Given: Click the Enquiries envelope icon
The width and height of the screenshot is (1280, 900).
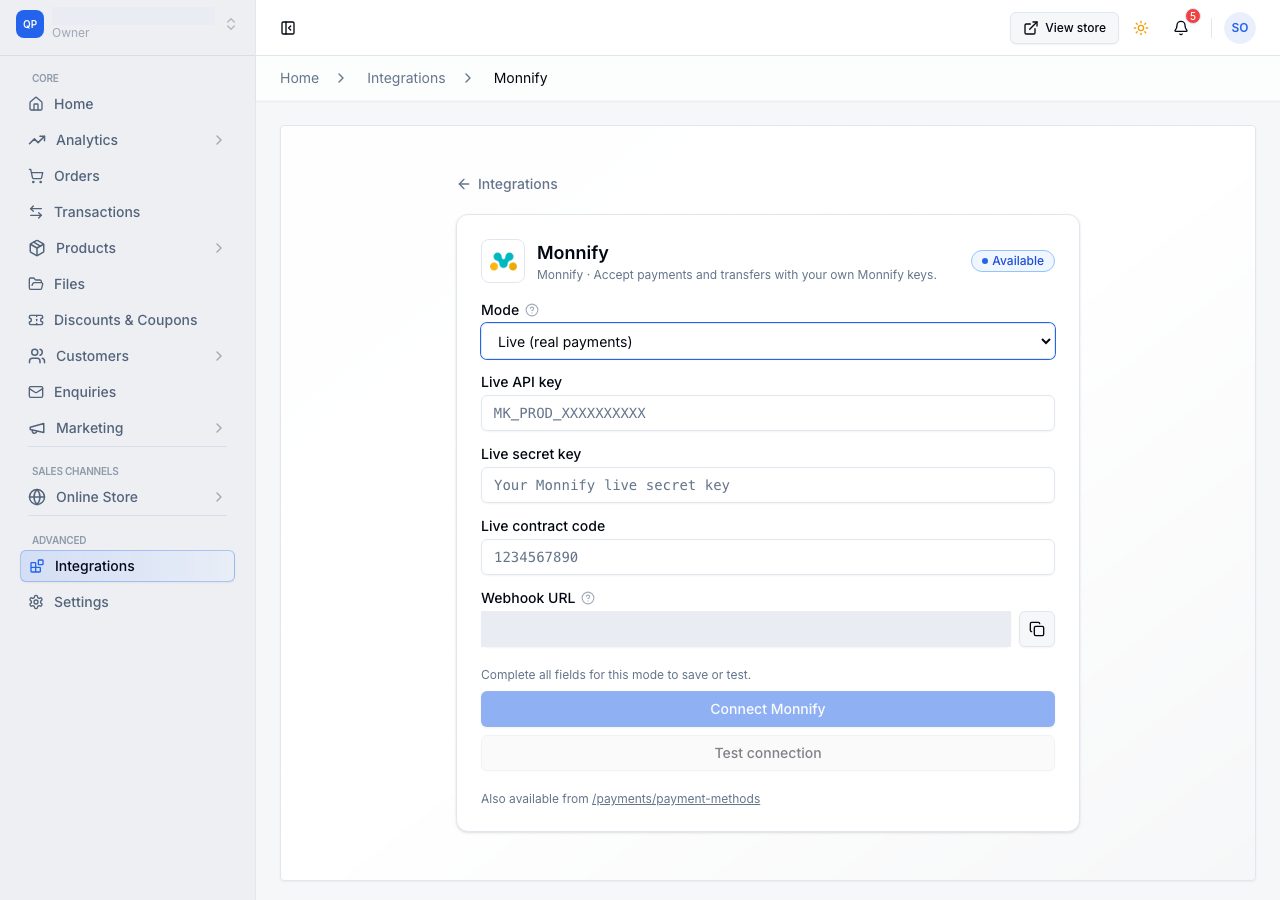Looking at the screenshot, I should click(36, 392).
